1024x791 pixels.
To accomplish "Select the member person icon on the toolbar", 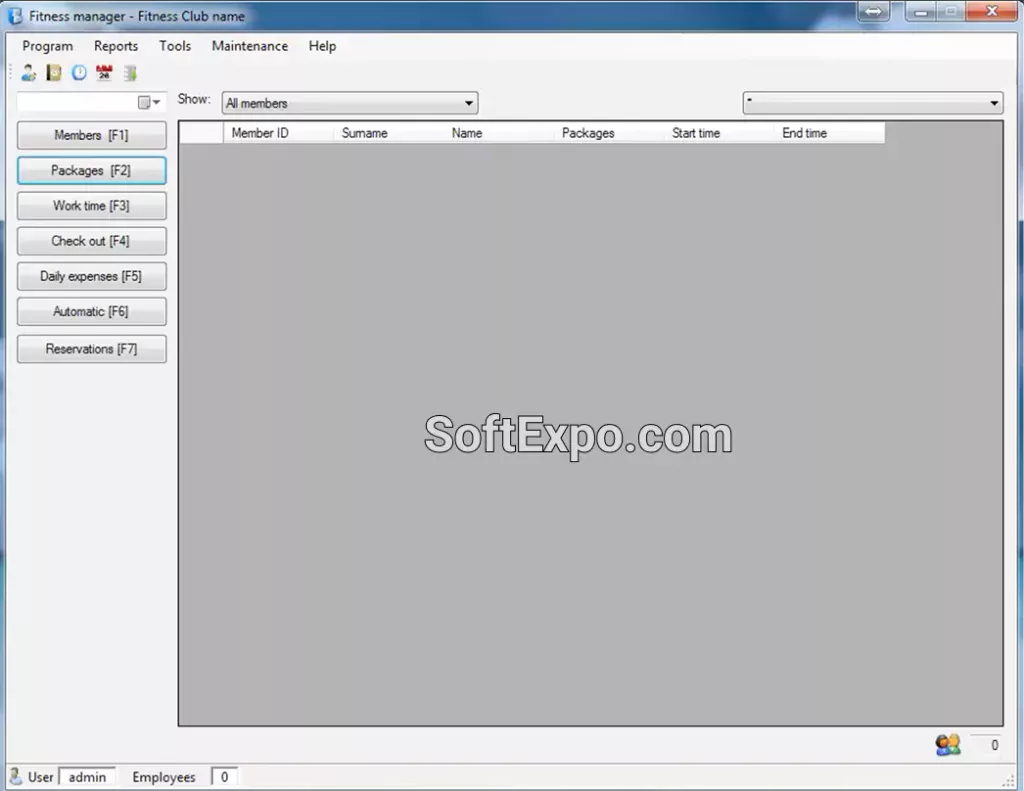I will [28, 72].
